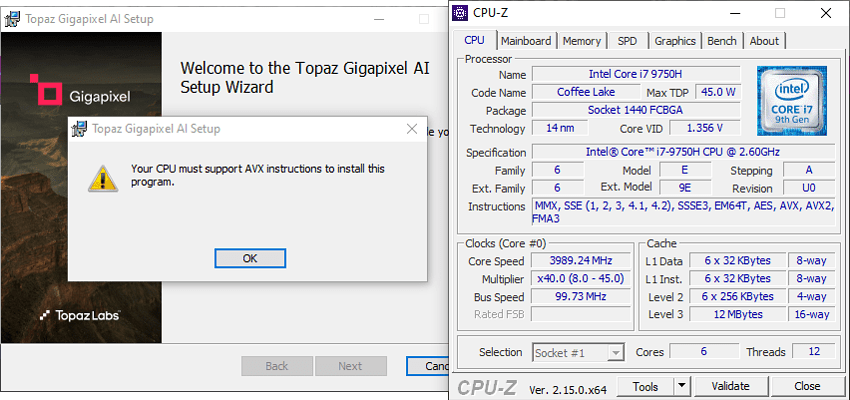Click the L1 Inst. value '6 x 32 KBytes'
Image resolution: width=850 pixels, height=400 pixels.
(737, 279)
